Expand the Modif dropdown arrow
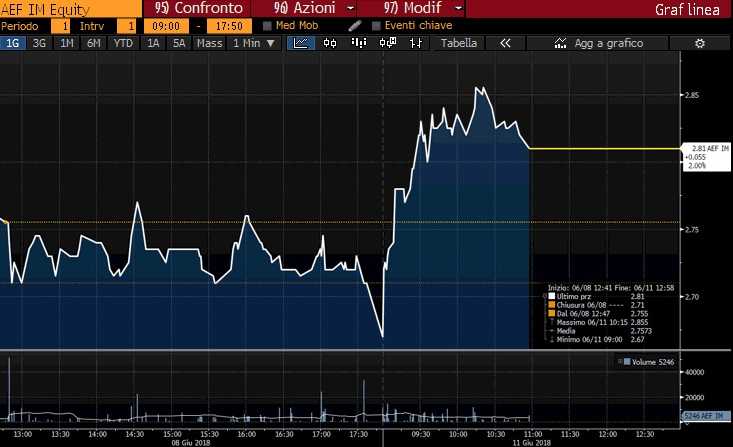The height and width of the screenshot is (447, 733). [x=458, y=8]
